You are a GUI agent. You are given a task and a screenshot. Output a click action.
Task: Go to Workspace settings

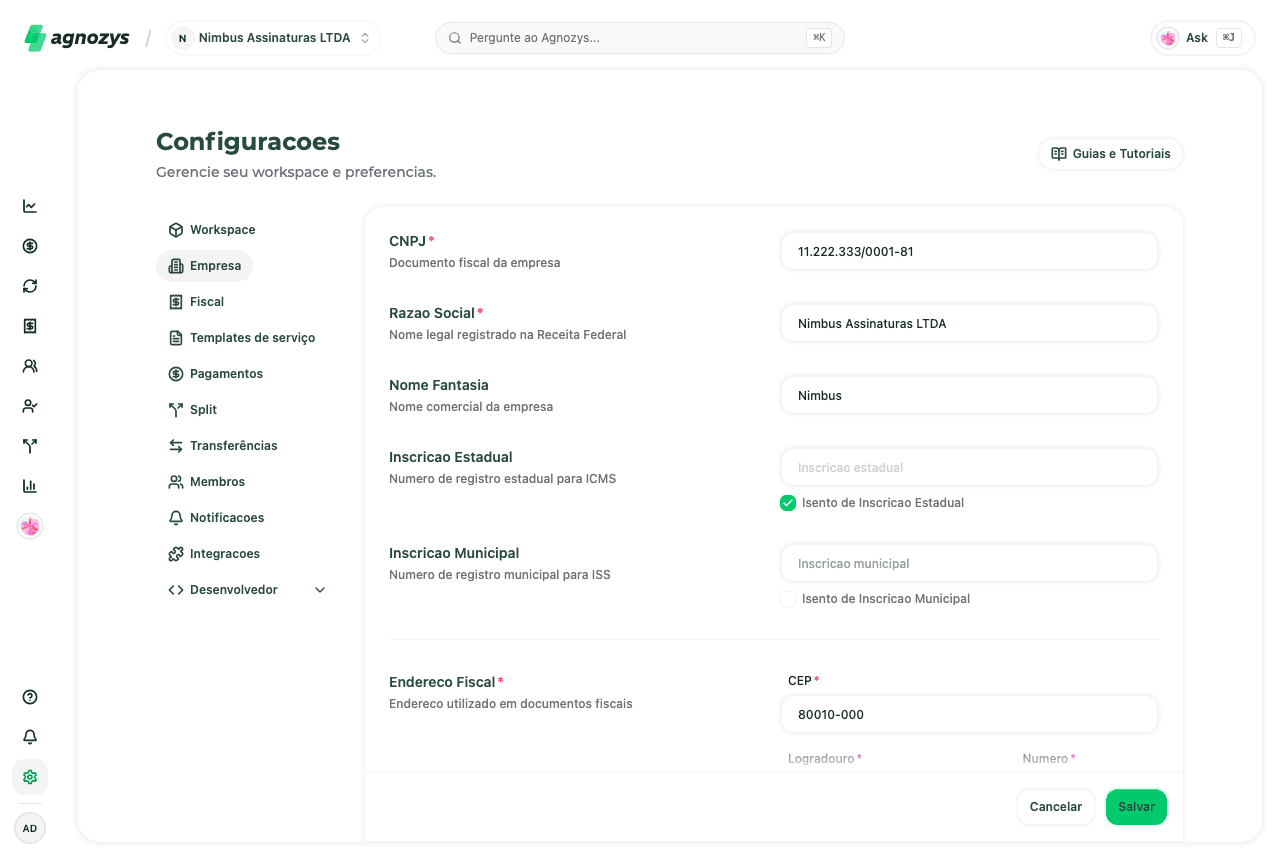212,230
